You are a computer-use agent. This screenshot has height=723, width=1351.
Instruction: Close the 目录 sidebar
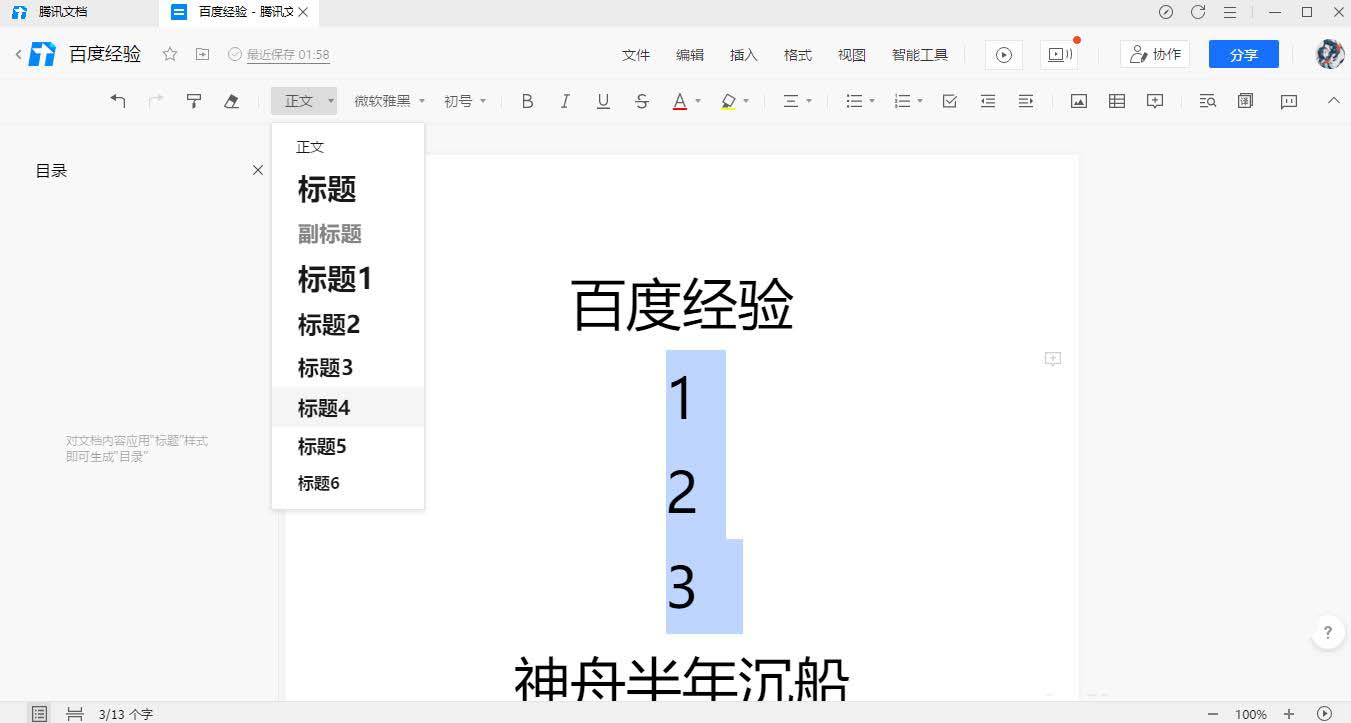click(258, 170)
